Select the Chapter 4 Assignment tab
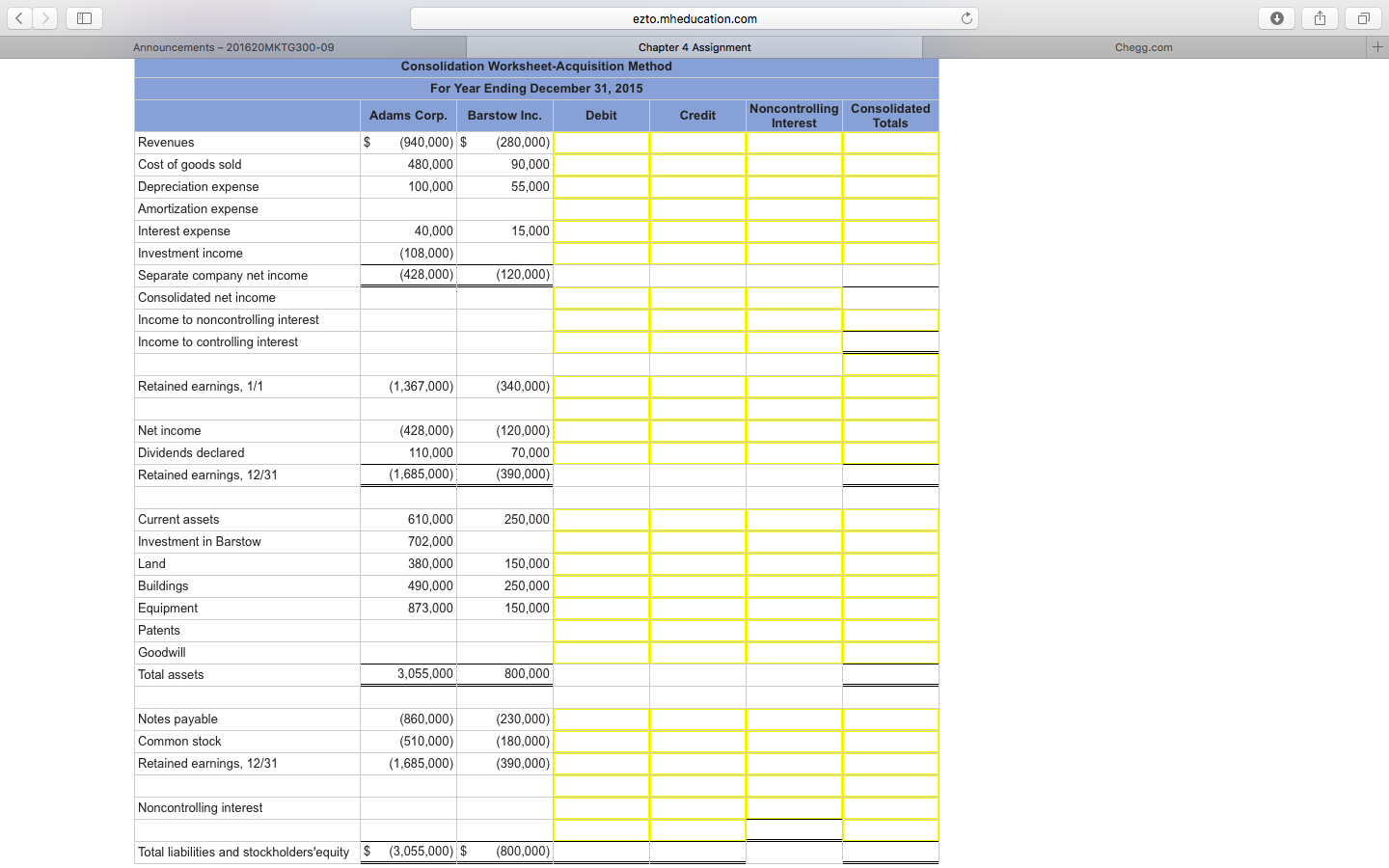 pos(694,47)
